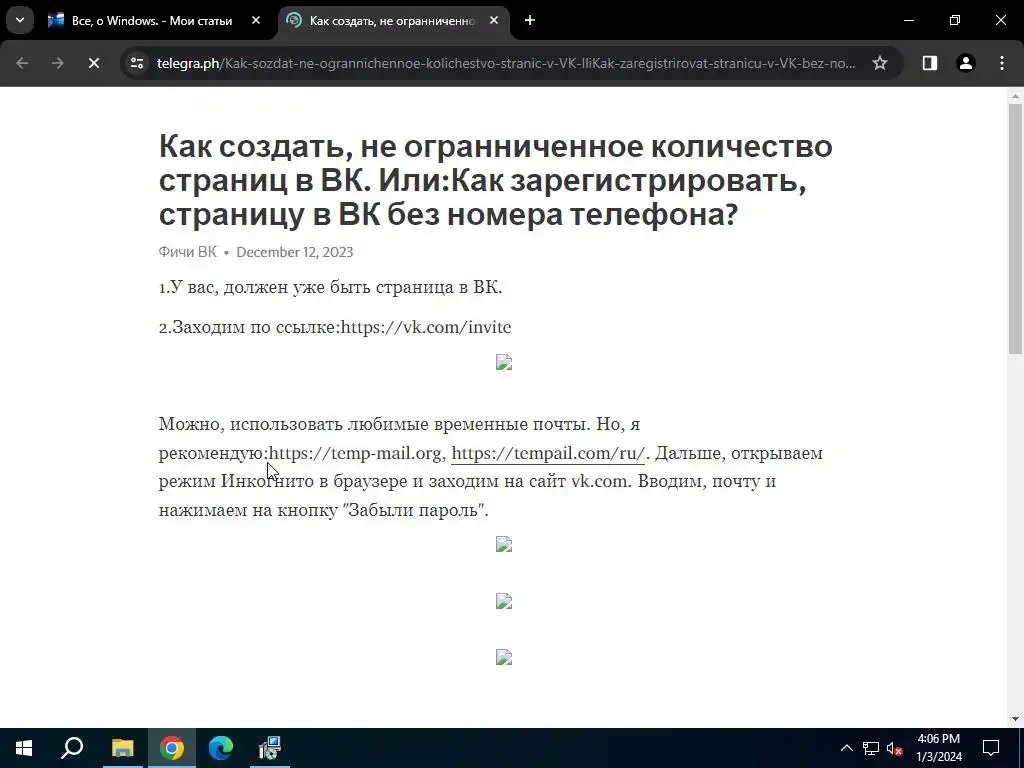Minimize the Chrome window
Image resolution: width=1024 pixels, height=768 pixels.
[x=908, y=21]
